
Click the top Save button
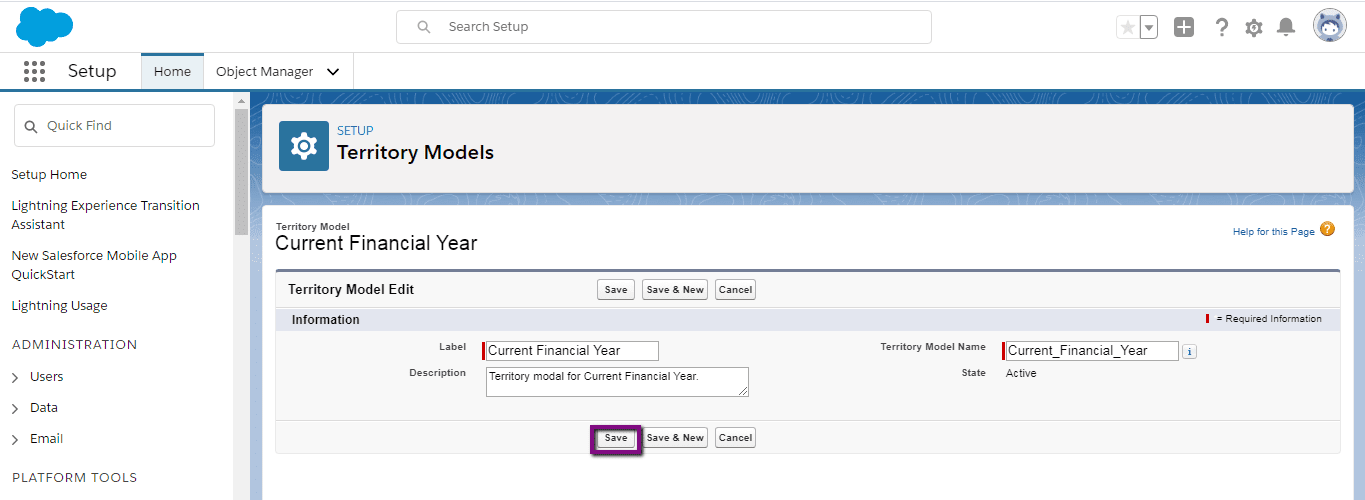tap(616, 290)
